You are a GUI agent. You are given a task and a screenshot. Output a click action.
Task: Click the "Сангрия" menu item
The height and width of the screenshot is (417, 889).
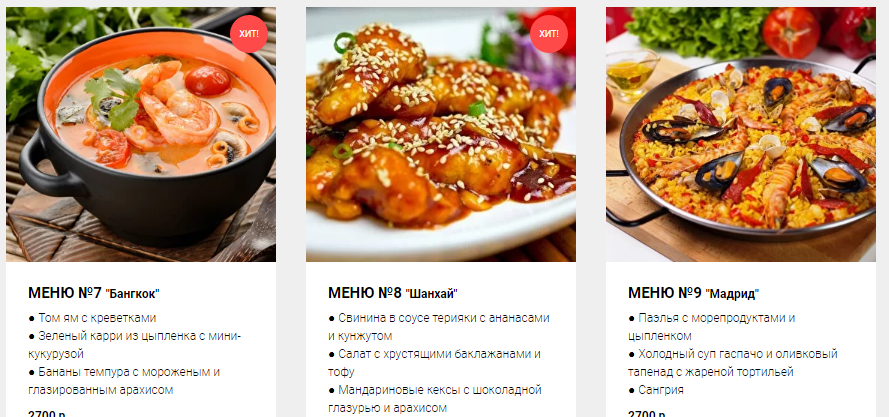click(x=655, y=390)
